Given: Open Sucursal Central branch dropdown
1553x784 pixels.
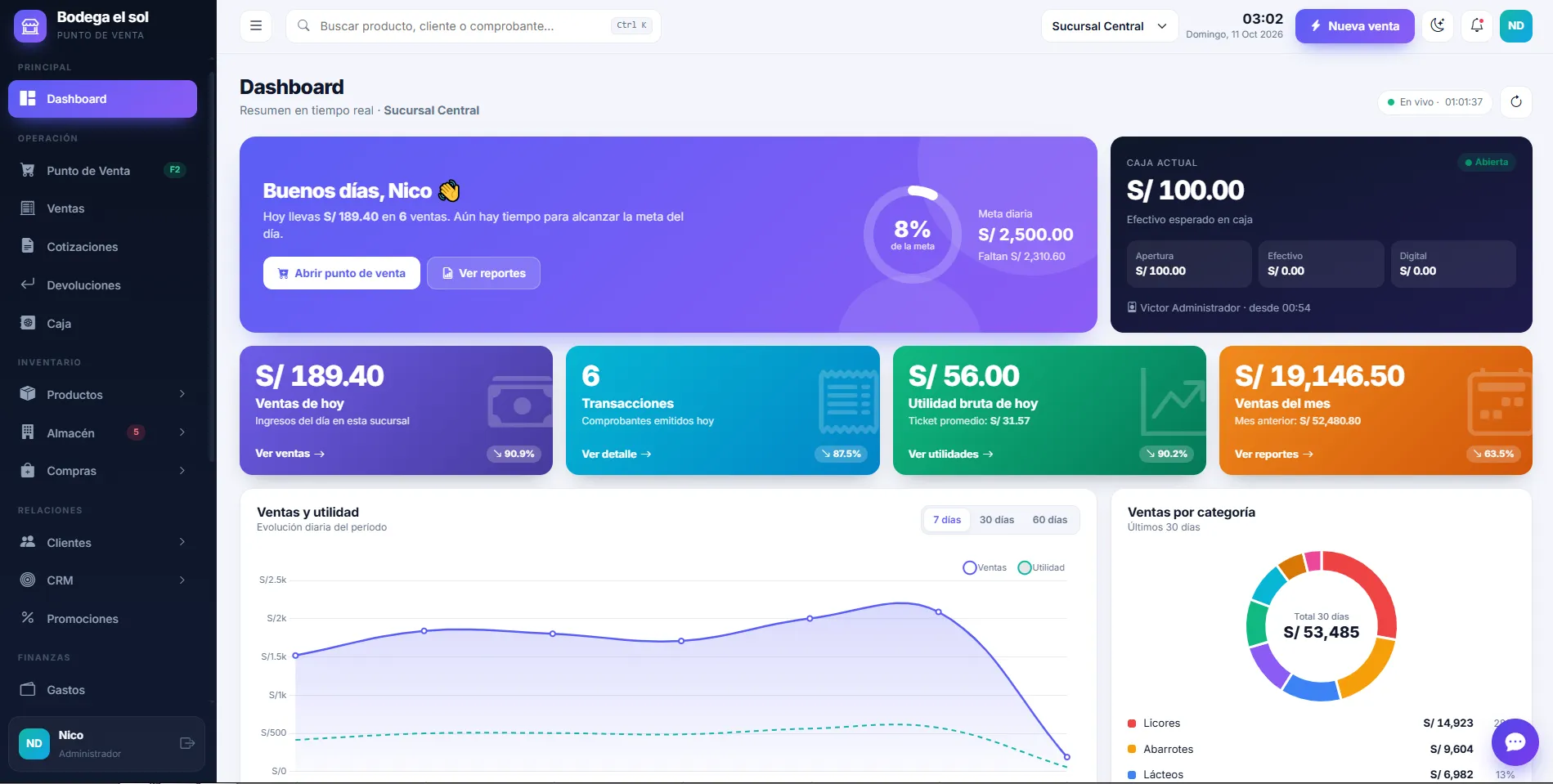Looking at the screenshot, I should tap(1109, 25).
